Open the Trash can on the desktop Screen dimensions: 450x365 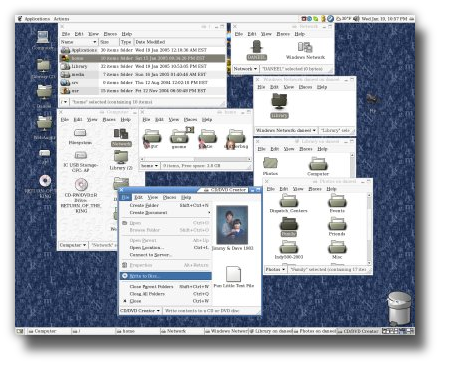399,308
